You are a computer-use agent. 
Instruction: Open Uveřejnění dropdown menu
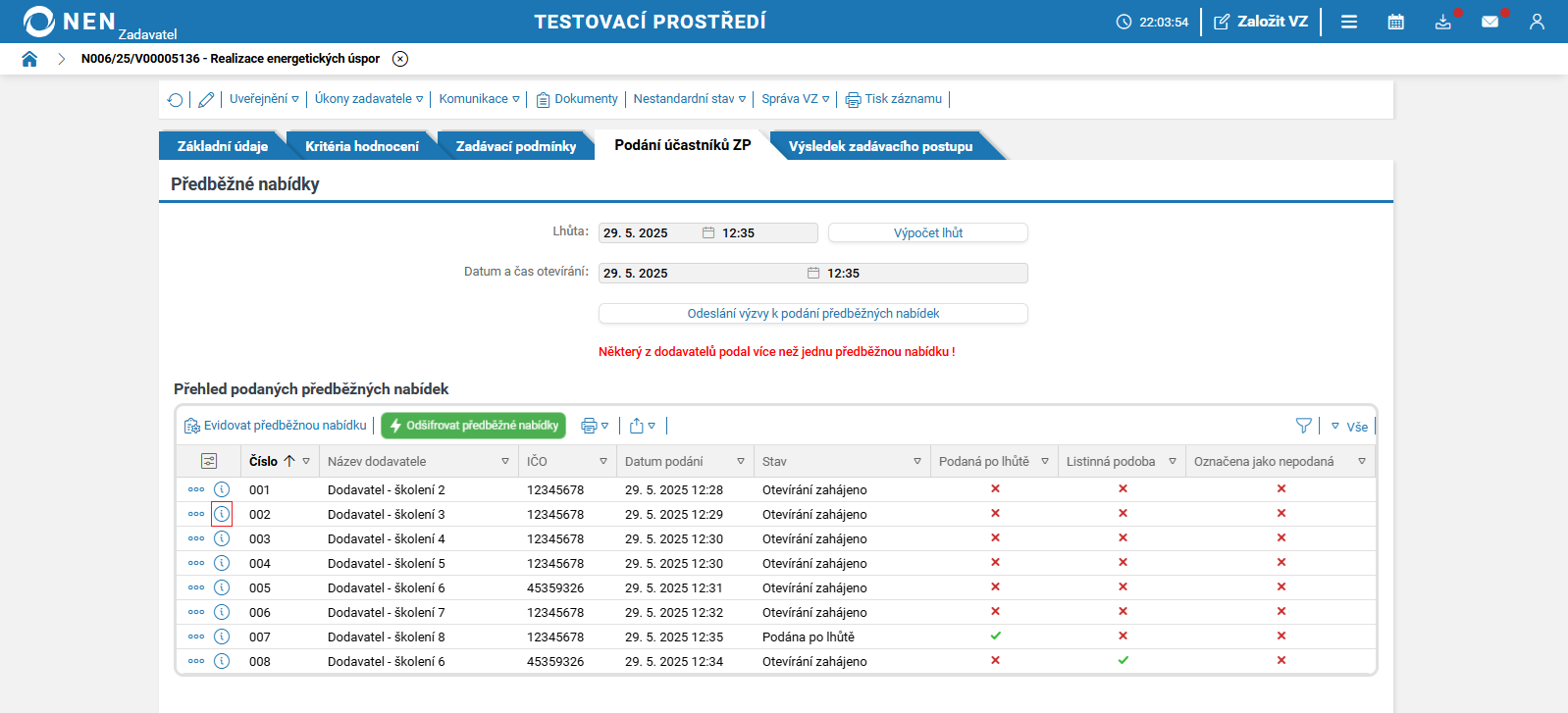point(264,99)
